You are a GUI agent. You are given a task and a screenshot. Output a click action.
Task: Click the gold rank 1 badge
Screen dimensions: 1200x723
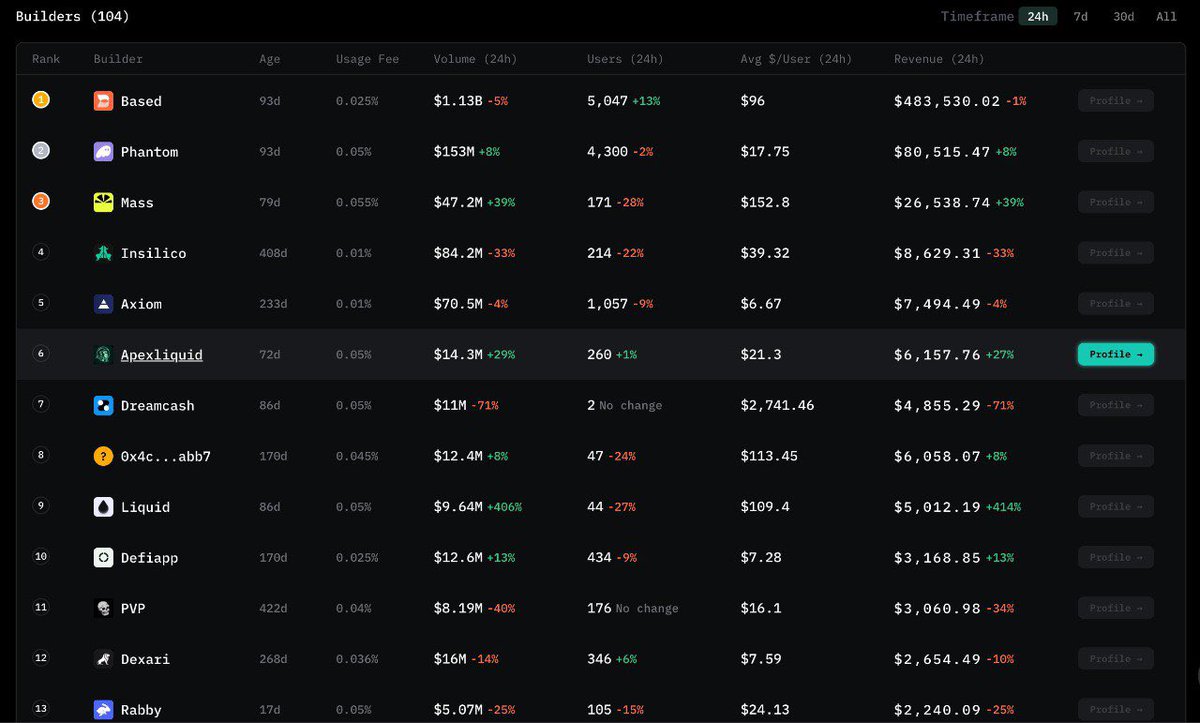point(41,100)
